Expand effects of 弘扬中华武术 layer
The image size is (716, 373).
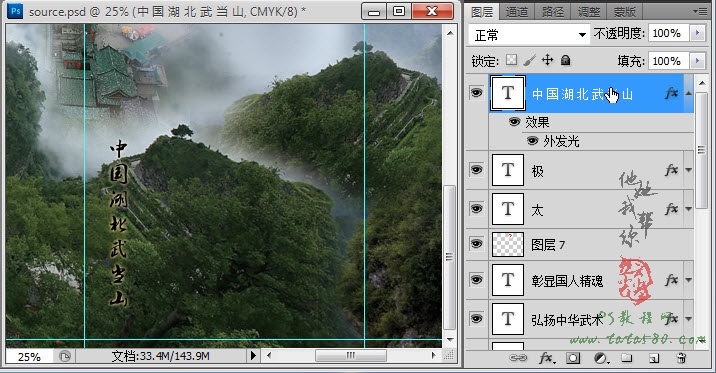689,319
